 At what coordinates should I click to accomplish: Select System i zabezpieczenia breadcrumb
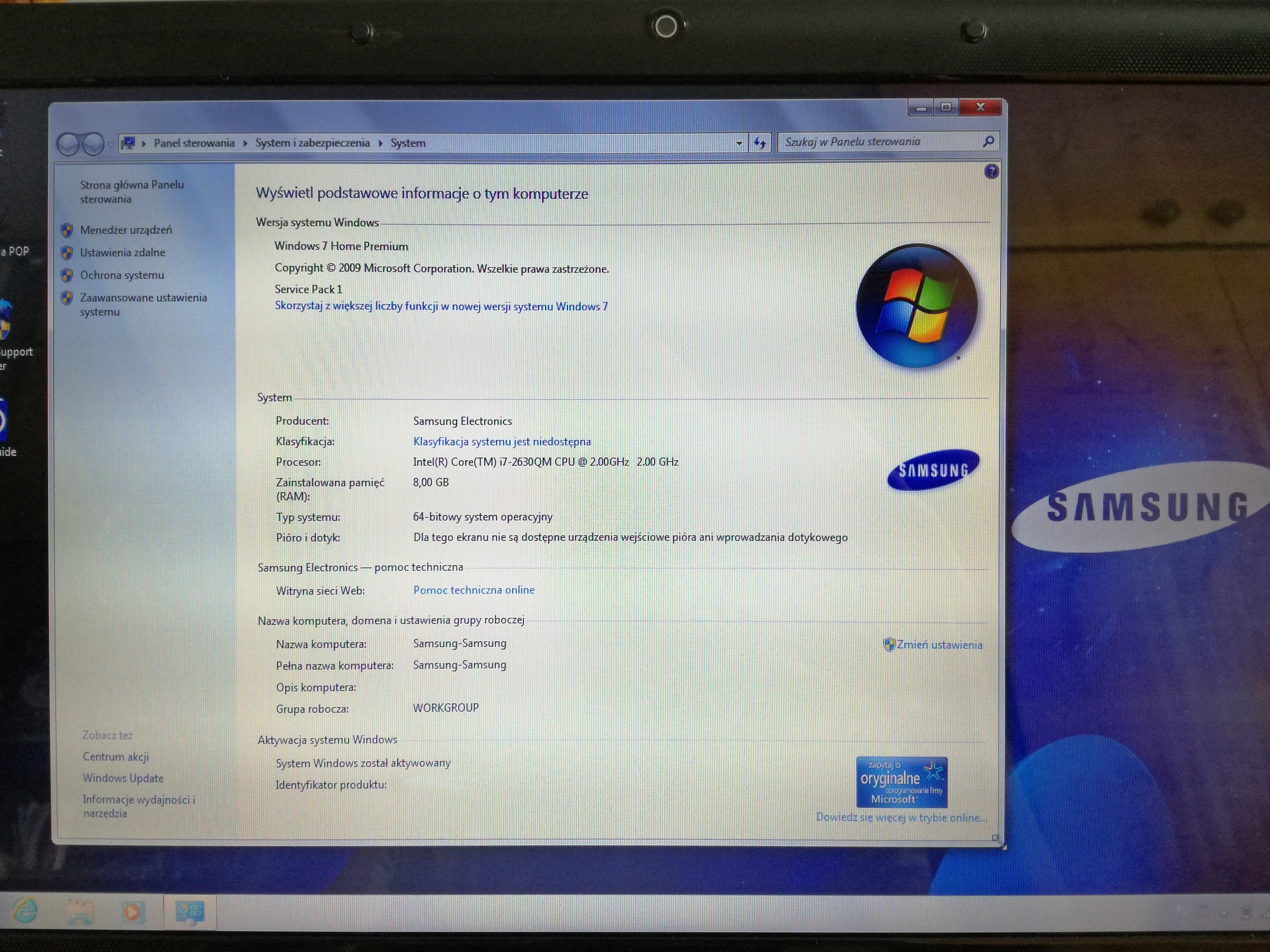313,143
